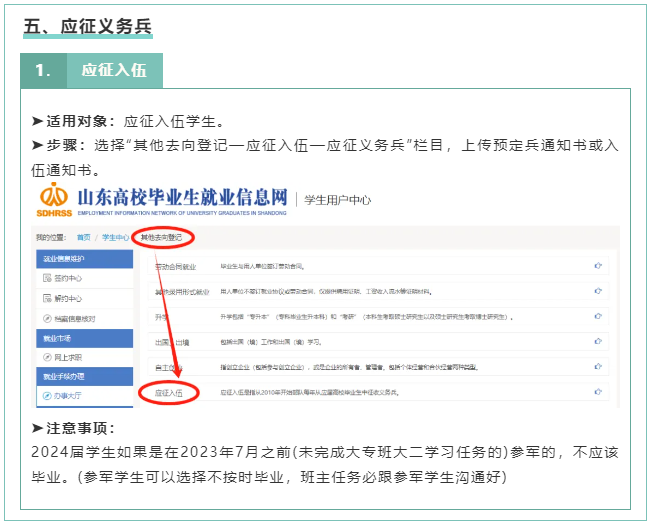Image resolution: width=650 pixels, height=527 pixels.
Task: Open 档案信息核对 in the sidebar
Action: (74, 318)
